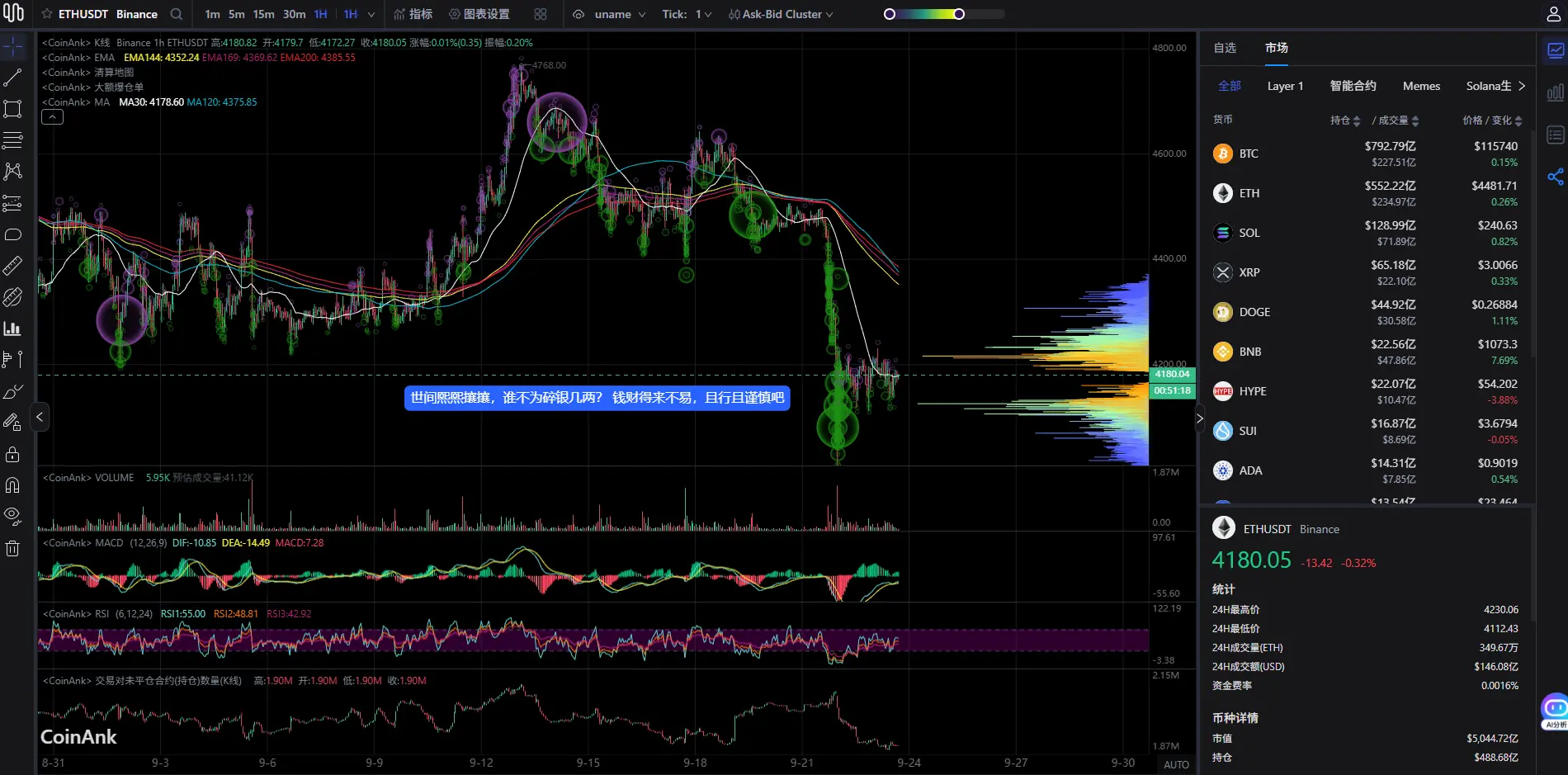Select the pencil edit tool
The width and height of the screenshot is (1568, 775).
click(x=13, y=423)
